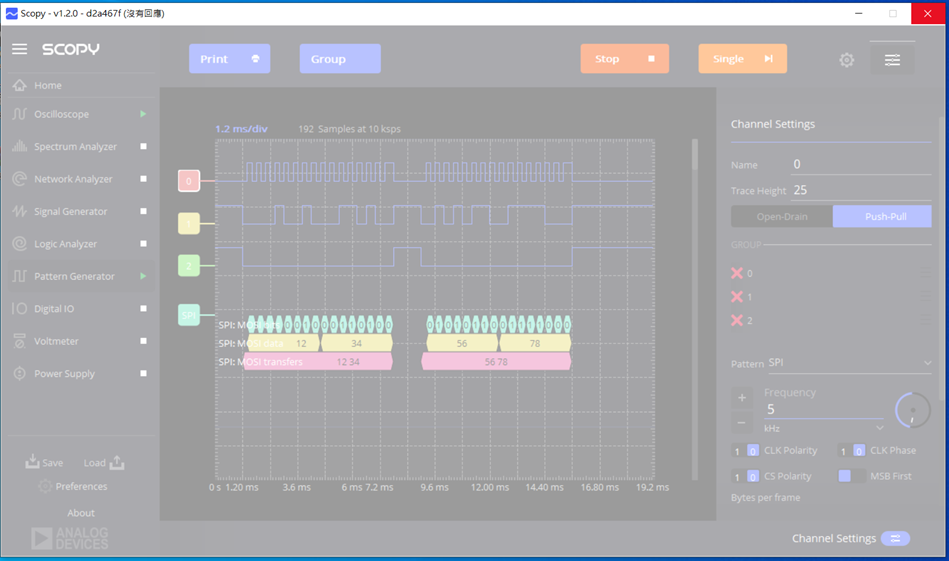949x561 pixels.
Task: Decrease frequency with minus button
Action: pos(742,422)
